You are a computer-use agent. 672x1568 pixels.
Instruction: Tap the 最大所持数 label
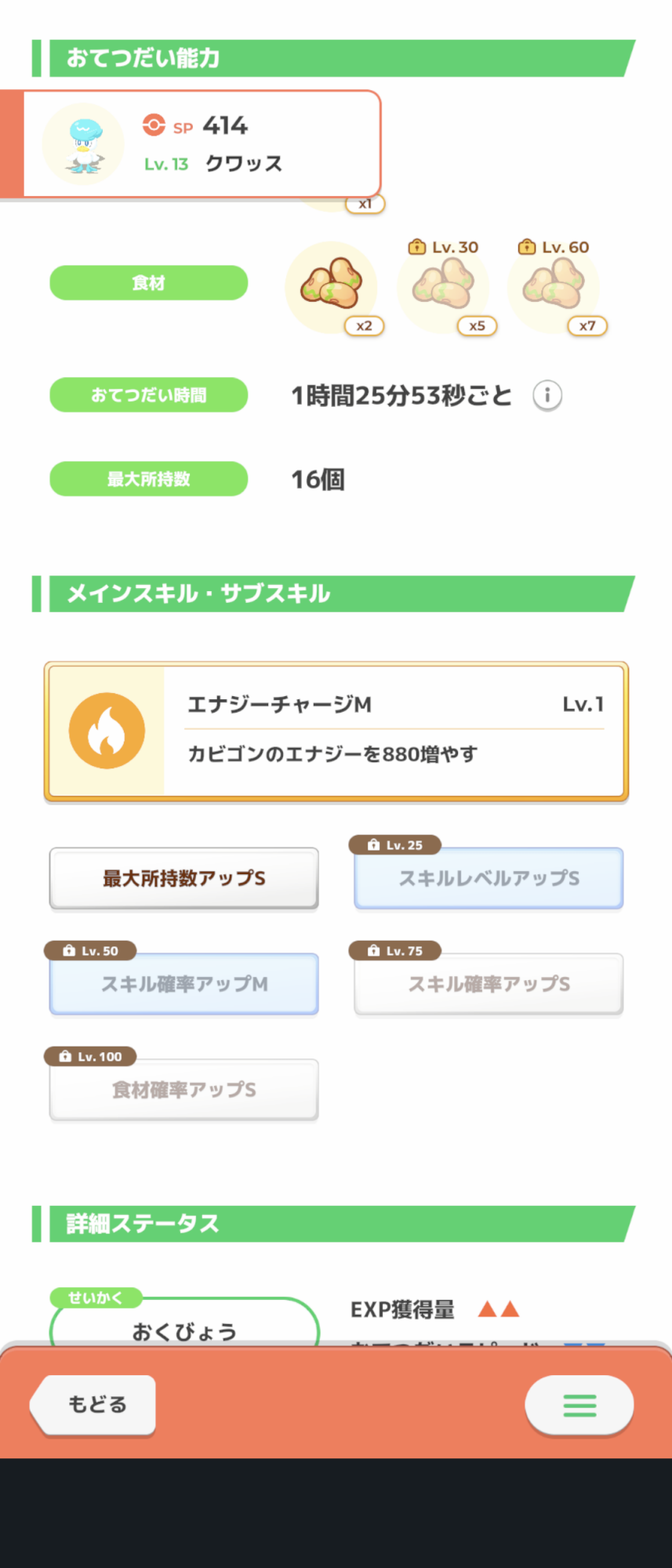149,479
